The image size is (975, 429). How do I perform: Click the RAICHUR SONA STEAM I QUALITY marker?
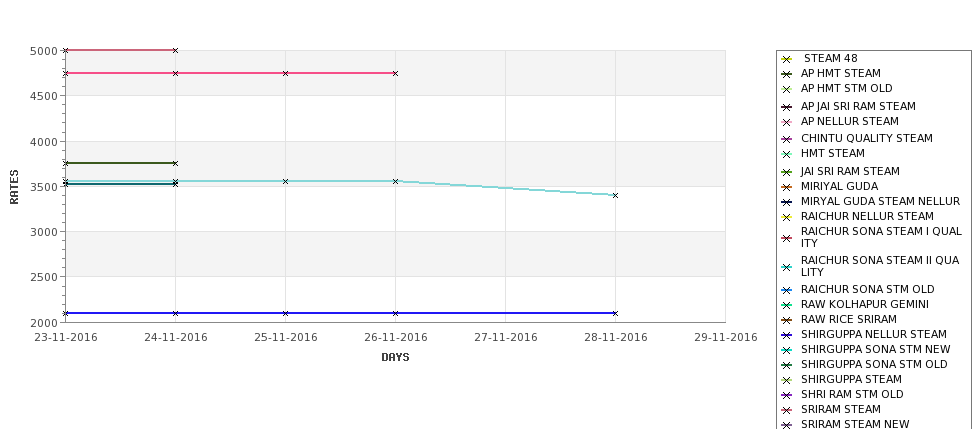click(786, 238)
